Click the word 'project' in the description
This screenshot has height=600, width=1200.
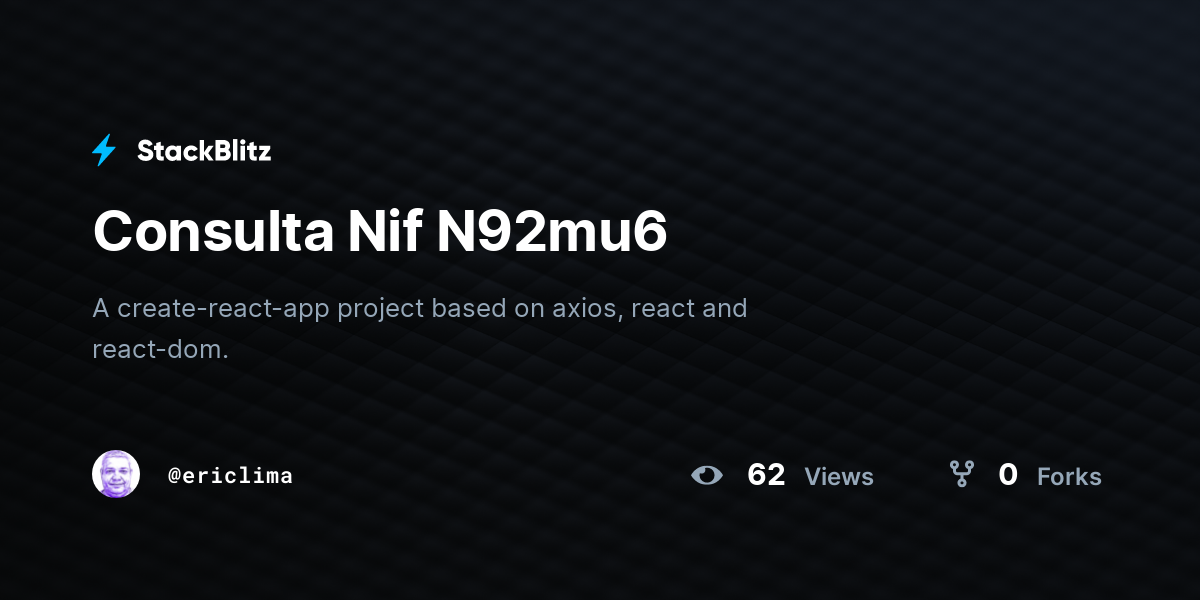point(382,309)
